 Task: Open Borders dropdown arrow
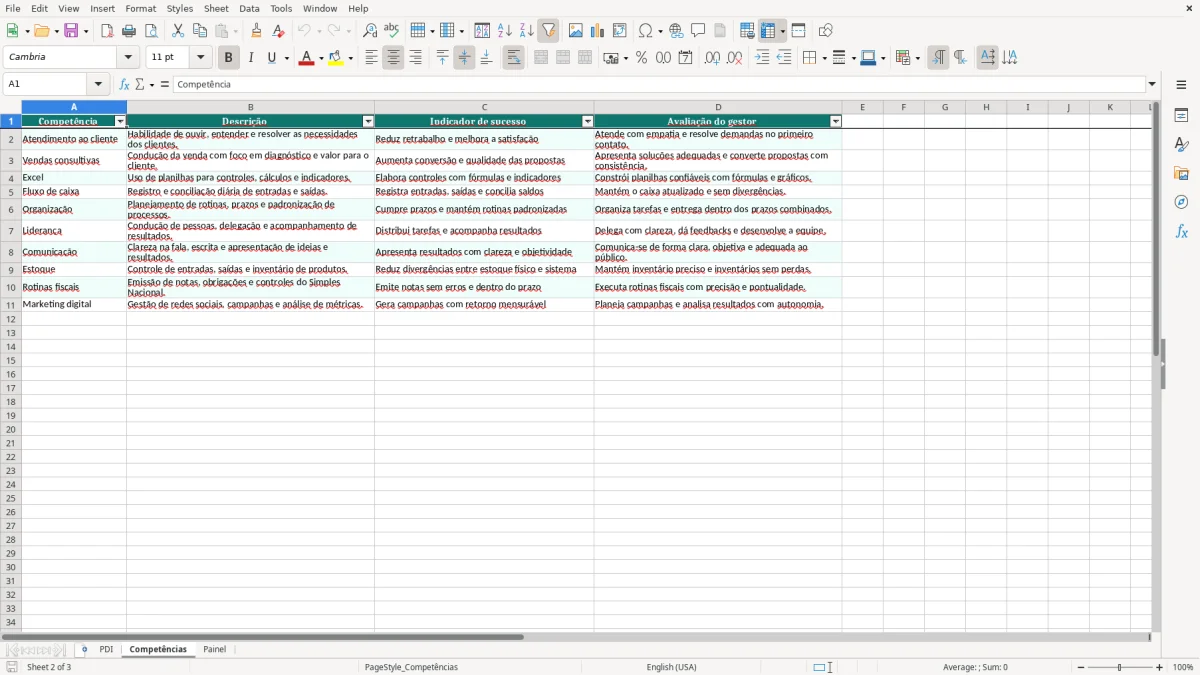point(823,58)
